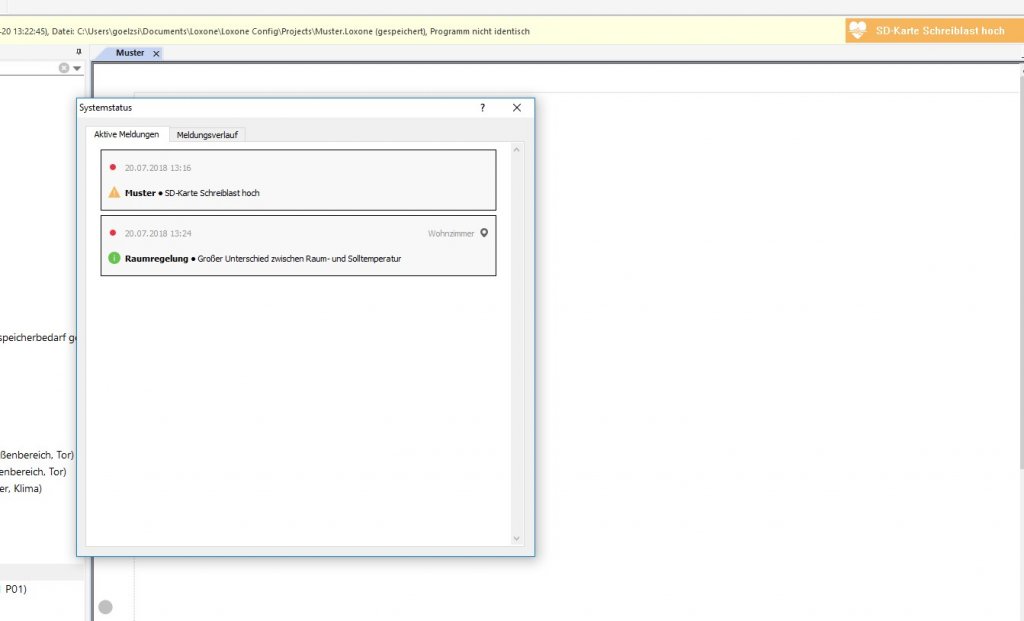Click the SD-Karte Schreiblast hoch banner text

(939, 31)
